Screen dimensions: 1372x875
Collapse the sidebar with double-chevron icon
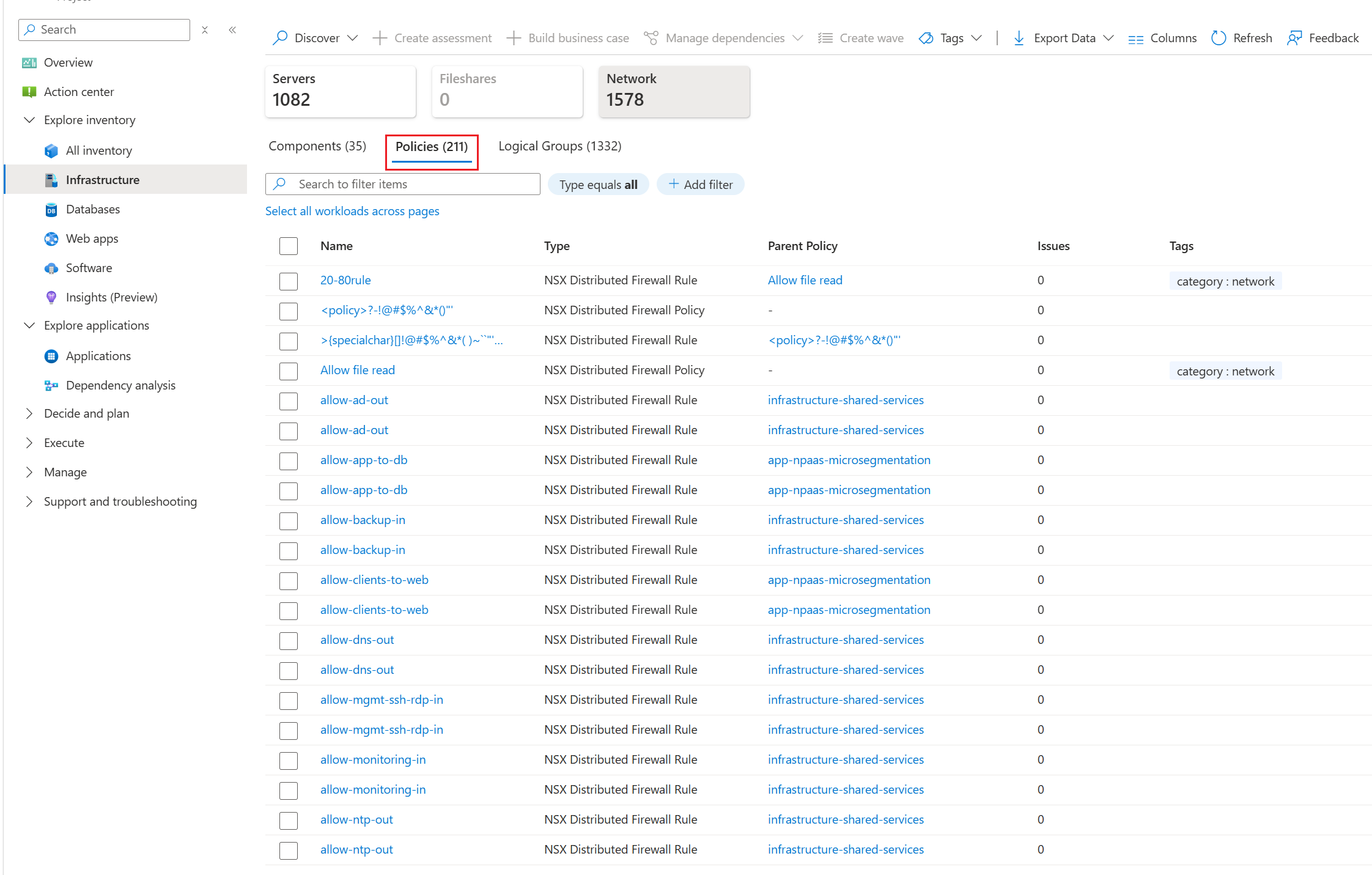[232, 30]
